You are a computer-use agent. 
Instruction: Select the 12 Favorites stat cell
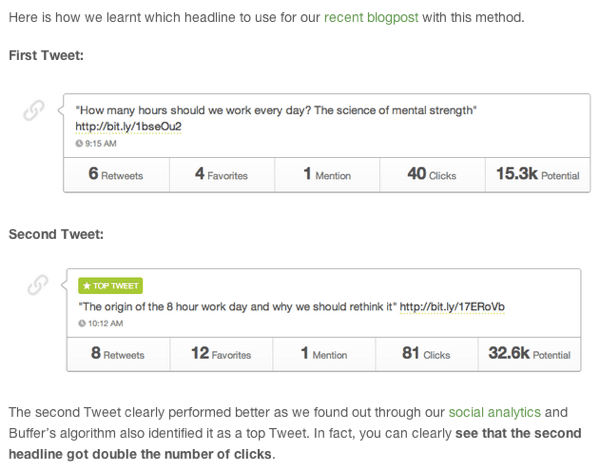click(221, 354)
